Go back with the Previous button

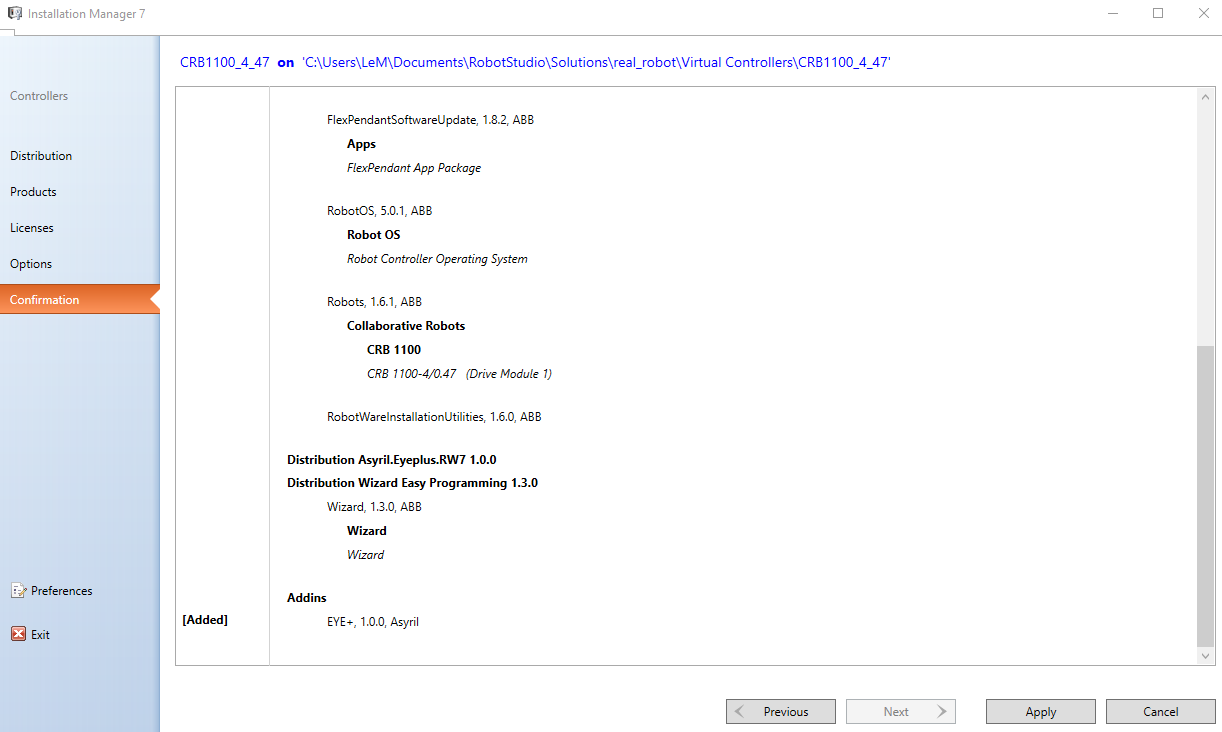781,712
